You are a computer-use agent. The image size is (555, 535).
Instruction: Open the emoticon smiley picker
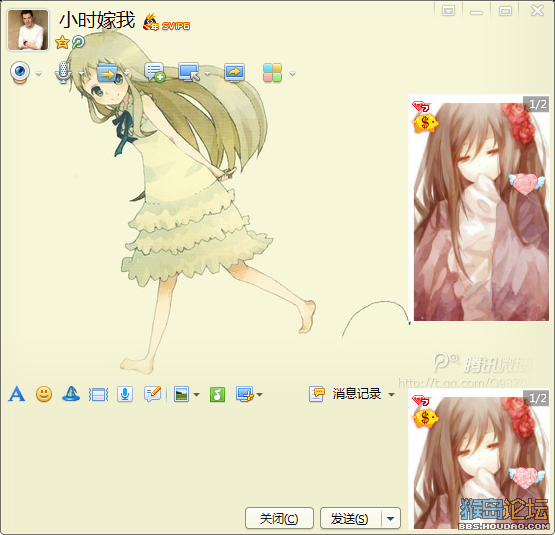[44, 394]
